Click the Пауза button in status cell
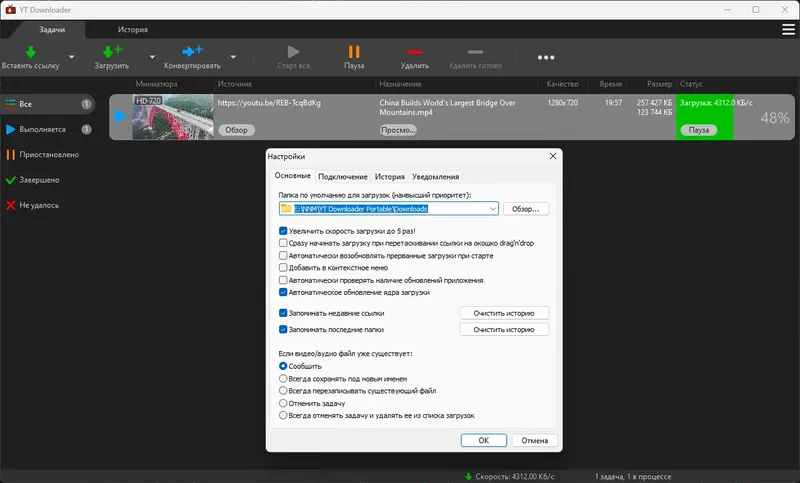Viewport: 800px width, 483px height. [699, 130]
